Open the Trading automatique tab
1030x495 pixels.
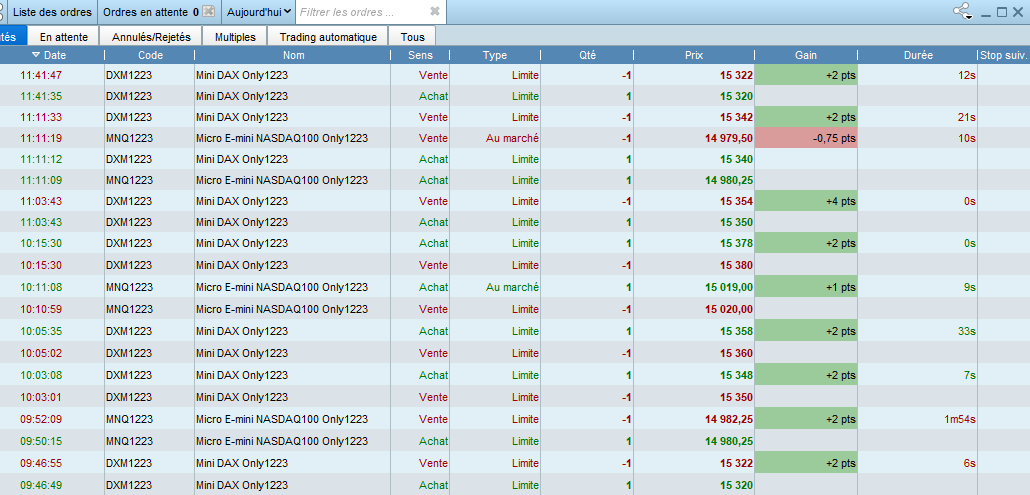point(328,37)
